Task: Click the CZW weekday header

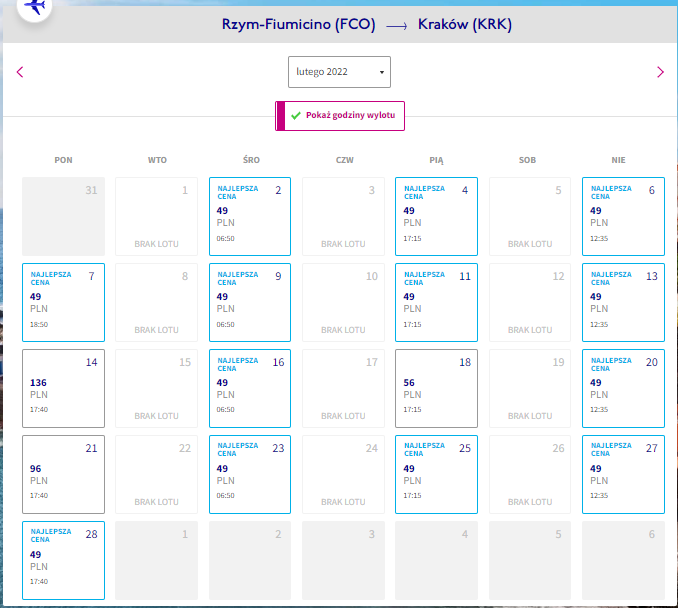Action: (345, 160)
